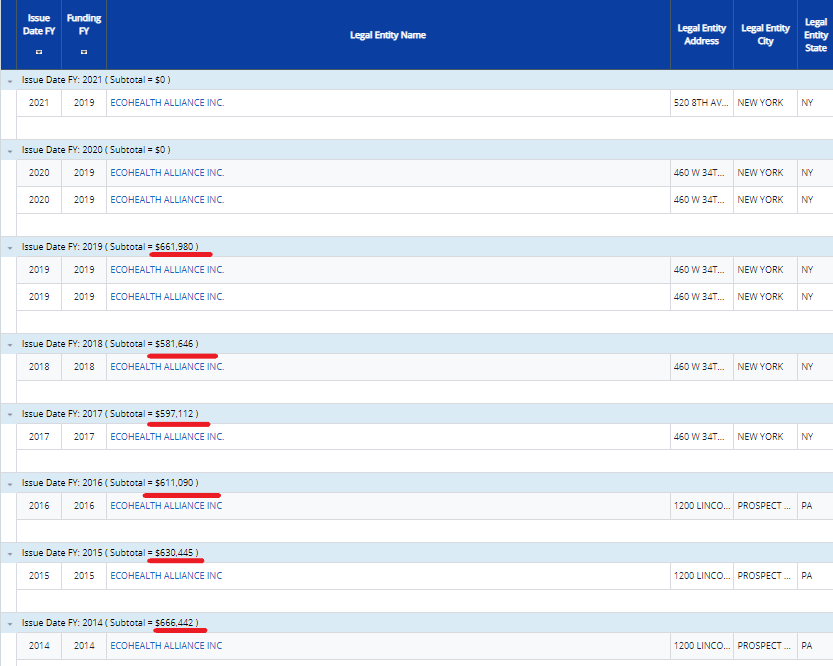Select Funding FY 2017 cell in 2017 row
833x666 pixels.
tap(84, 437)
